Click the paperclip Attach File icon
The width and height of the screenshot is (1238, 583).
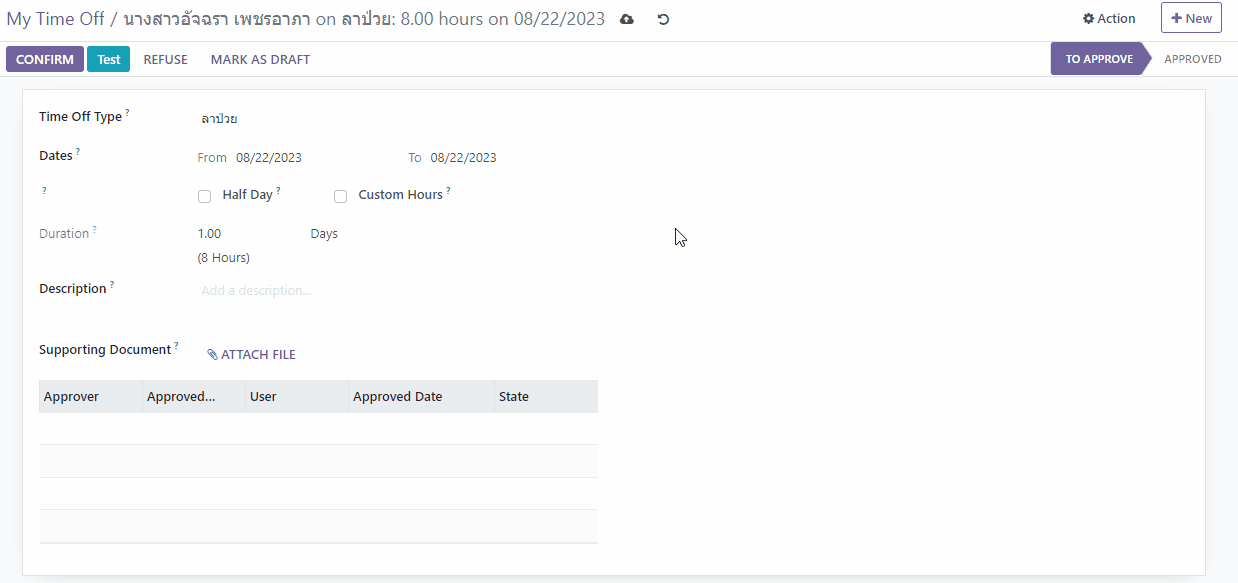pos(212,355)
